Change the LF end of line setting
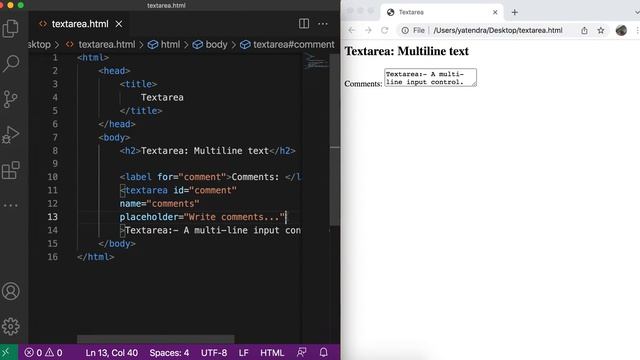Screen dimensions: 640x360 tap(244, 353)
